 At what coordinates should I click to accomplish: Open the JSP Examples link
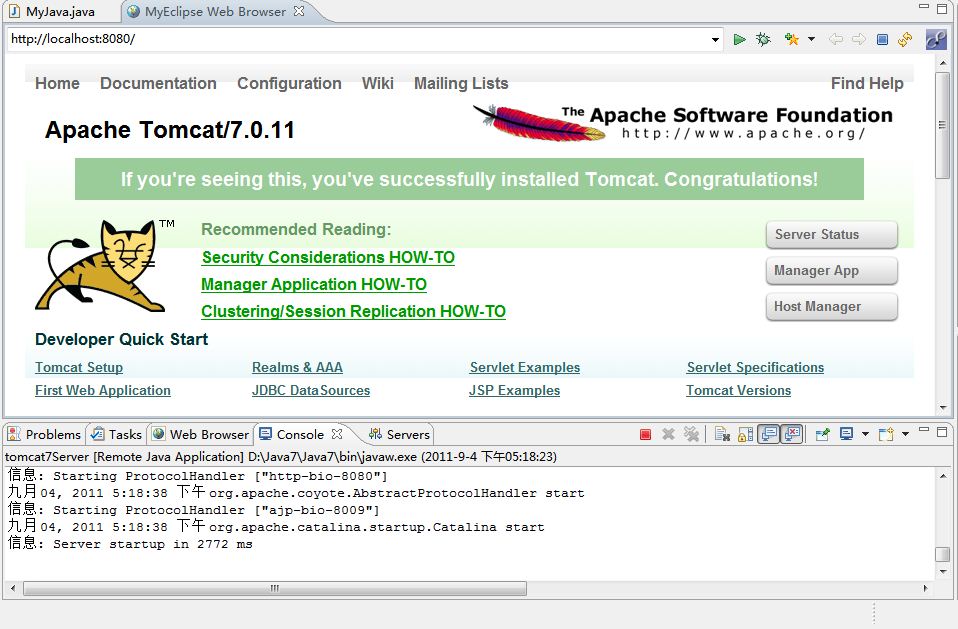[x=514, y=391]
